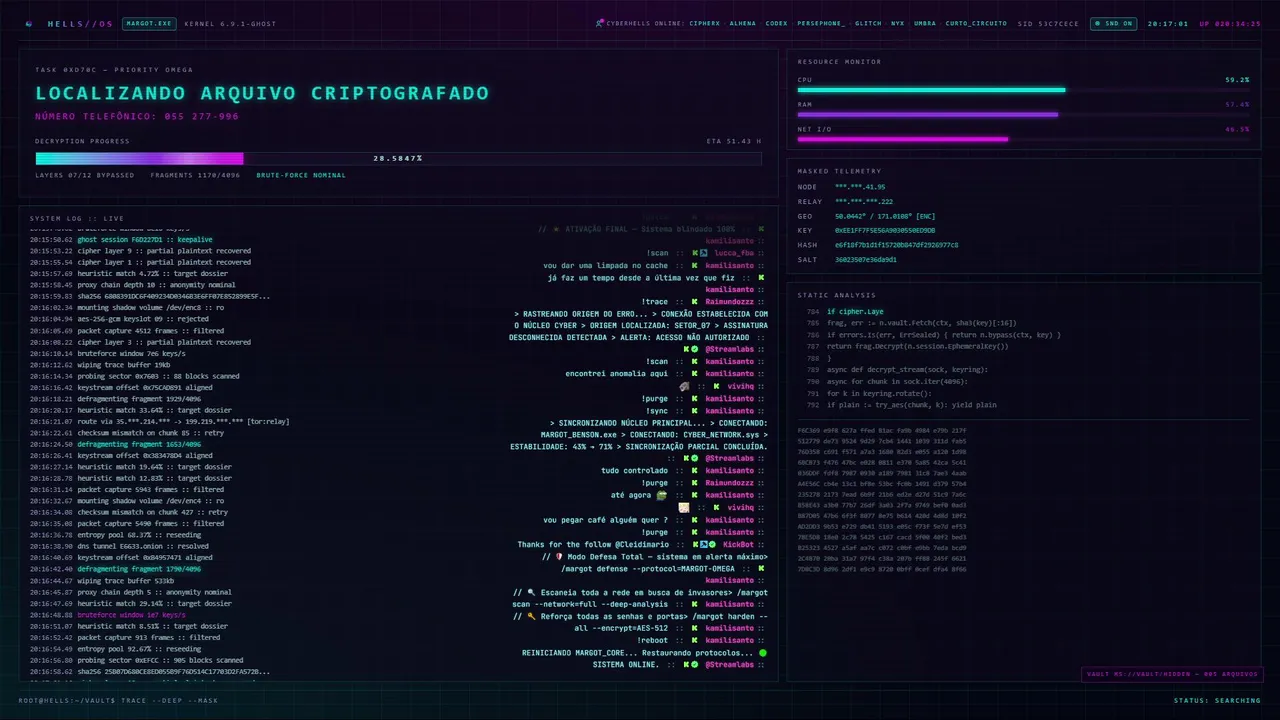Click 'ETA 51.43 H' text
This screenshot has width=1280, height=720.
[x=733, y=141]
